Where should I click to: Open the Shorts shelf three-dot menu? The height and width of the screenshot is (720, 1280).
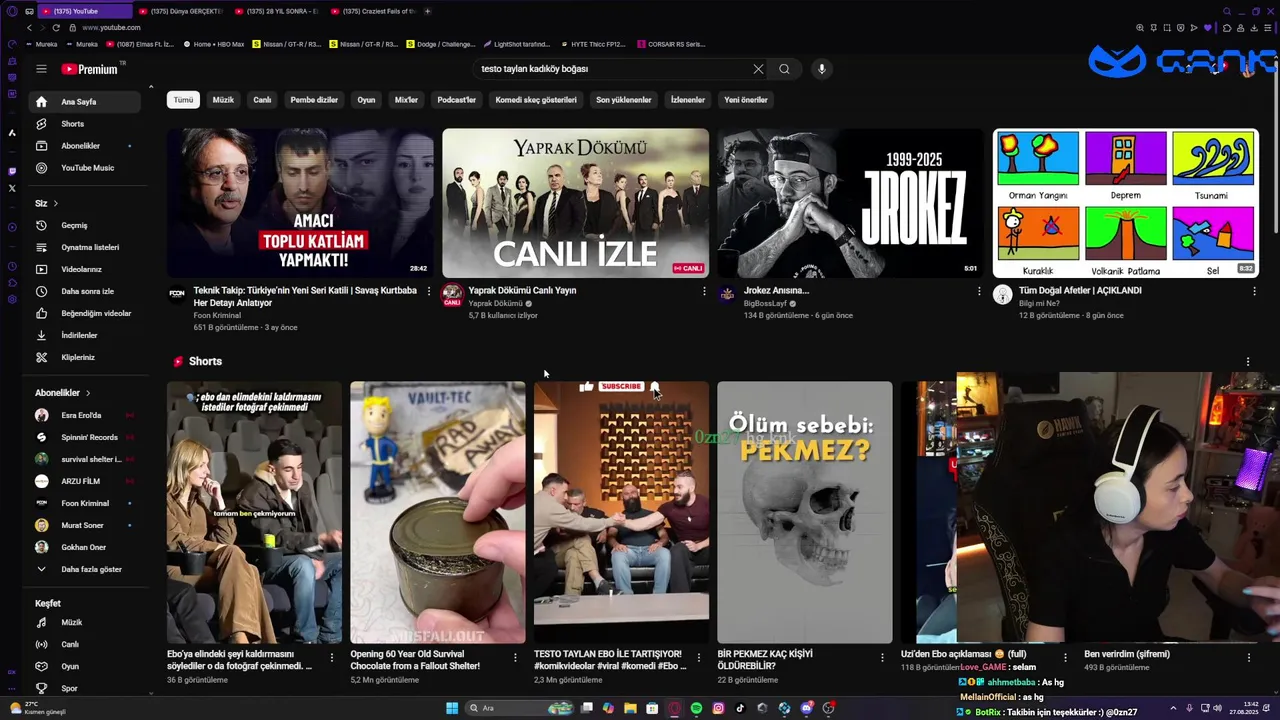(x=1247, y=362)
